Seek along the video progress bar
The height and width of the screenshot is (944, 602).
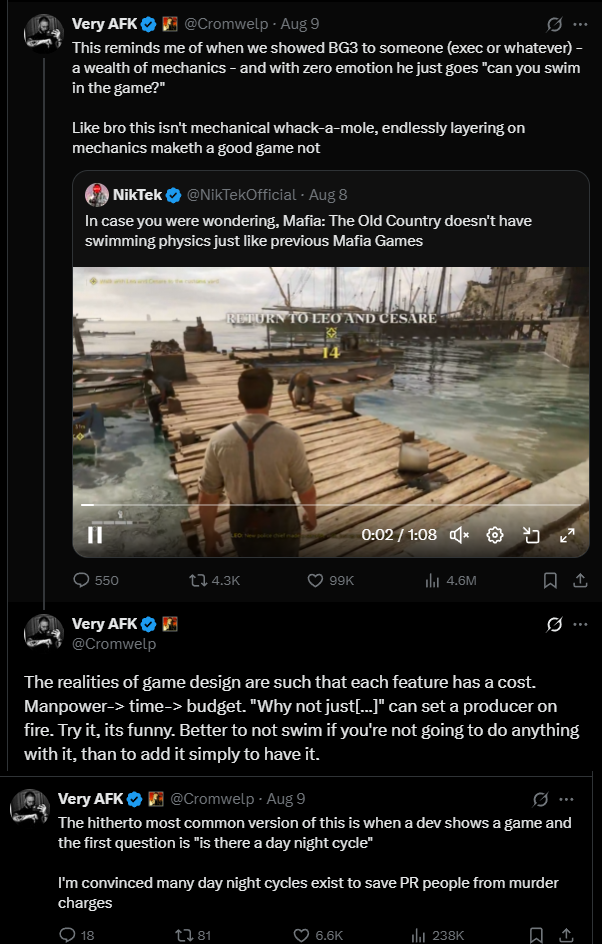(330, 505)
